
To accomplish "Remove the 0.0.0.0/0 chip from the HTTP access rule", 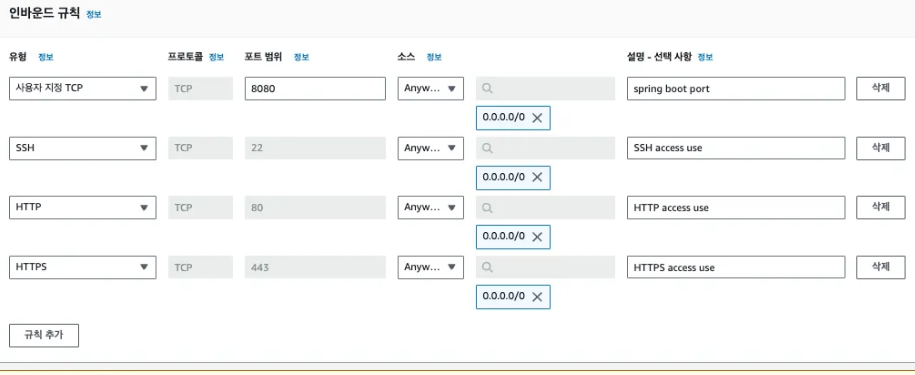I will [x=537, y=237].
